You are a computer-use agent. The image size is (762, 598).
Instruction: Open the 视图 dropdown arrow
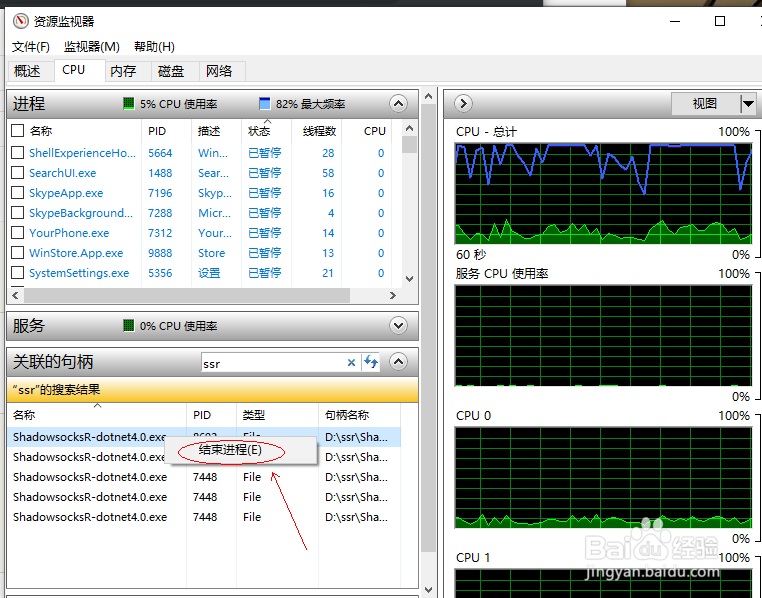[x=748, y=103]
